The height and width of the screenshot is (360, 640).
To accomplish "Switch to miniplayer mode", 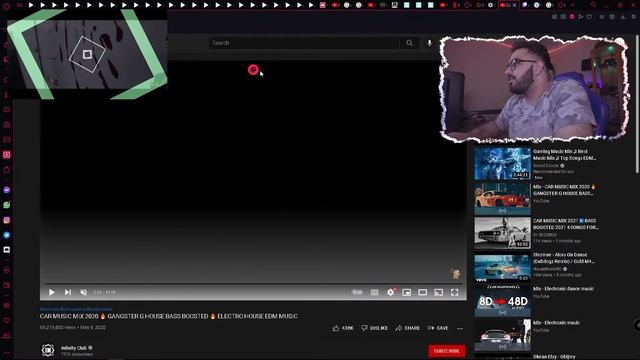I will point(407,292).
